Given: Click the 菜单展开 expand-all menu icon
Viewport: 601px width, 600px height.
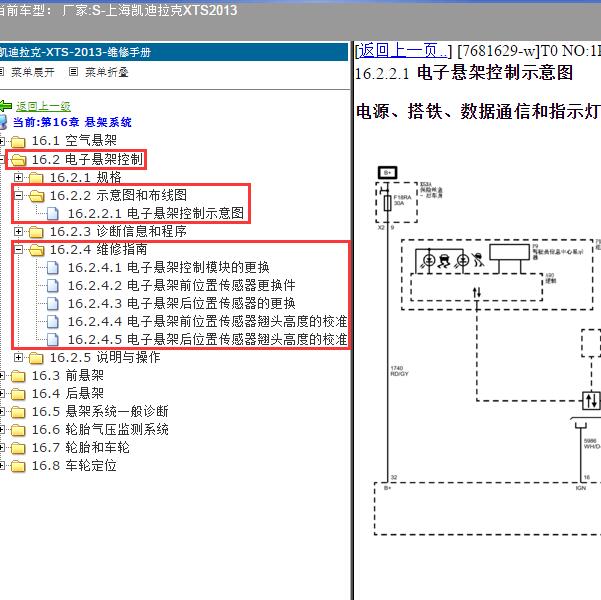Looking at the screenshot, I should pyautogui.click(x=2, y=72).
